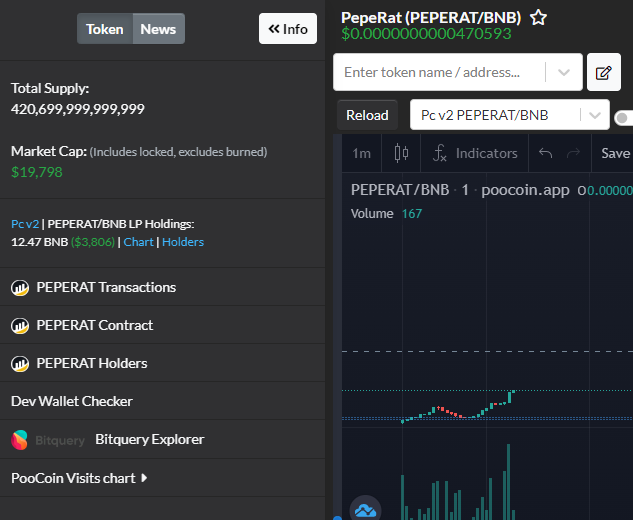The width and height of the screenshot is (633, 520).
Task: Click the Bitquery logo icon
Action: (19, 440)
